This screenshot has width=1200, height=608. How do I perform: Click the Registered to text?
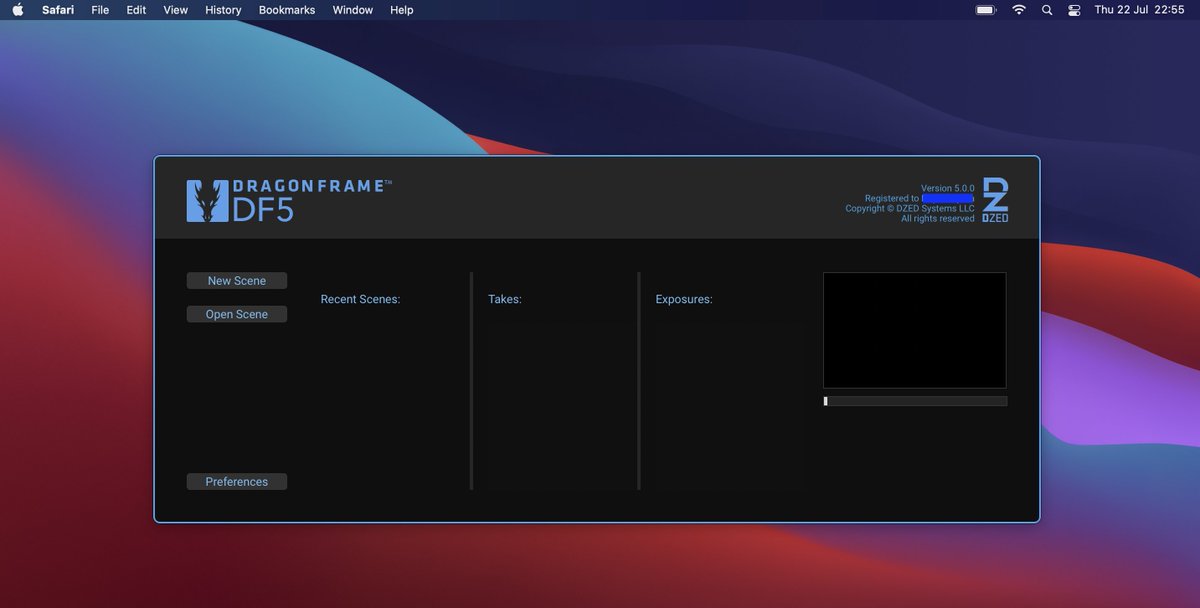tap(892, 198)
